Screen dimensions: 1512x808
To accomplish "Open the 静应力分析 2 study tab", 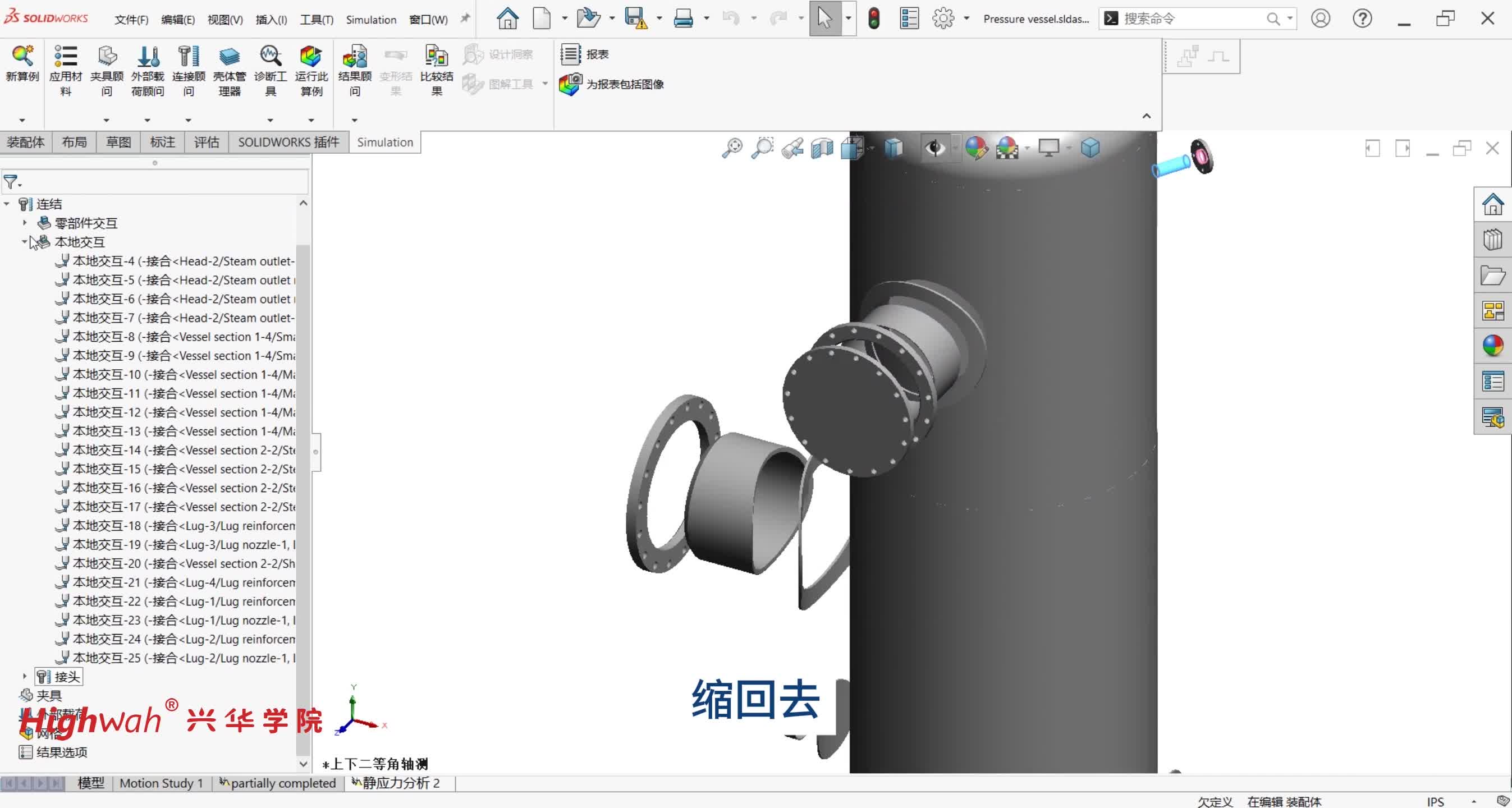I will 400,783.
